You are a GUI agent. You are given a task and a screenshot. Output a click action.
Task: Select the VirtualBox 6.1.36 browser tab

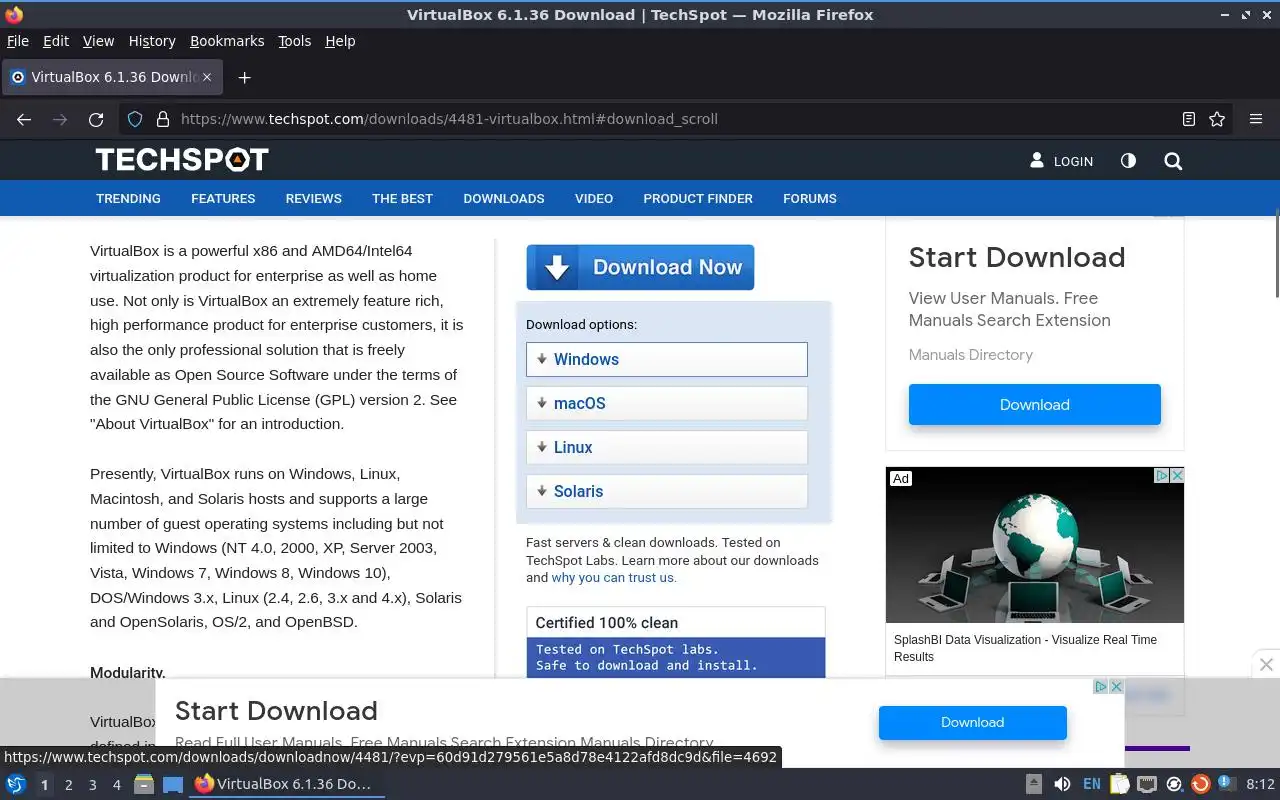click(112, 77)
